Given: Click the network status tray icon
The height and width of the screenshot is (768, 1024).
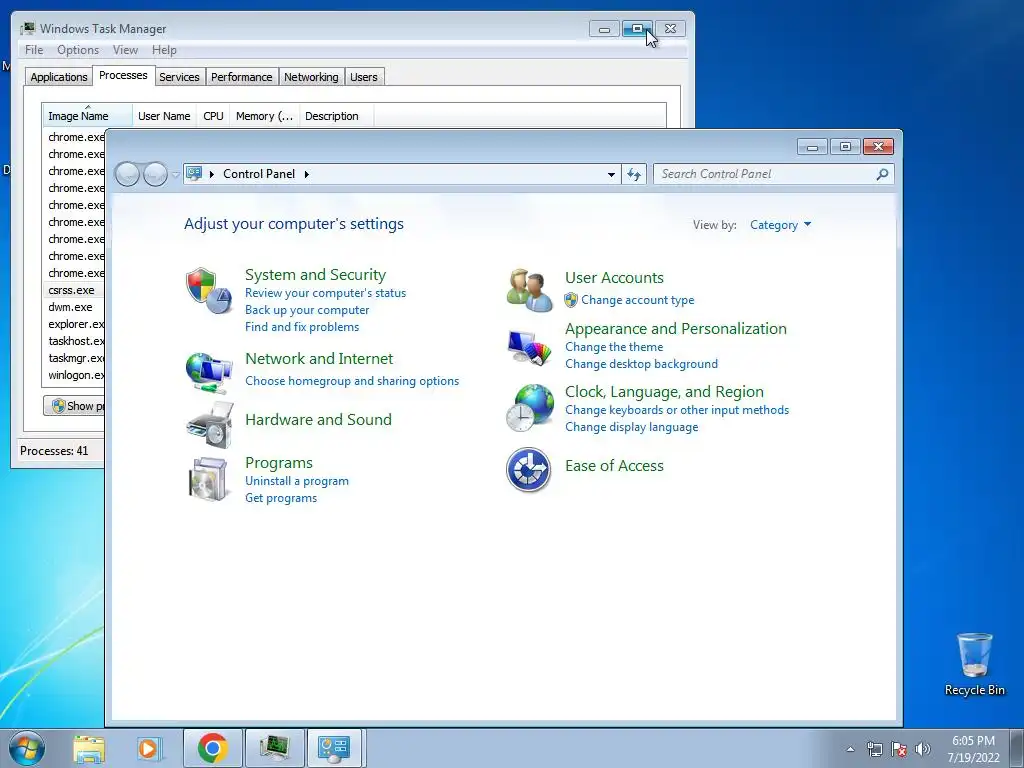Looking at the screenshot, I should (874, 749).
